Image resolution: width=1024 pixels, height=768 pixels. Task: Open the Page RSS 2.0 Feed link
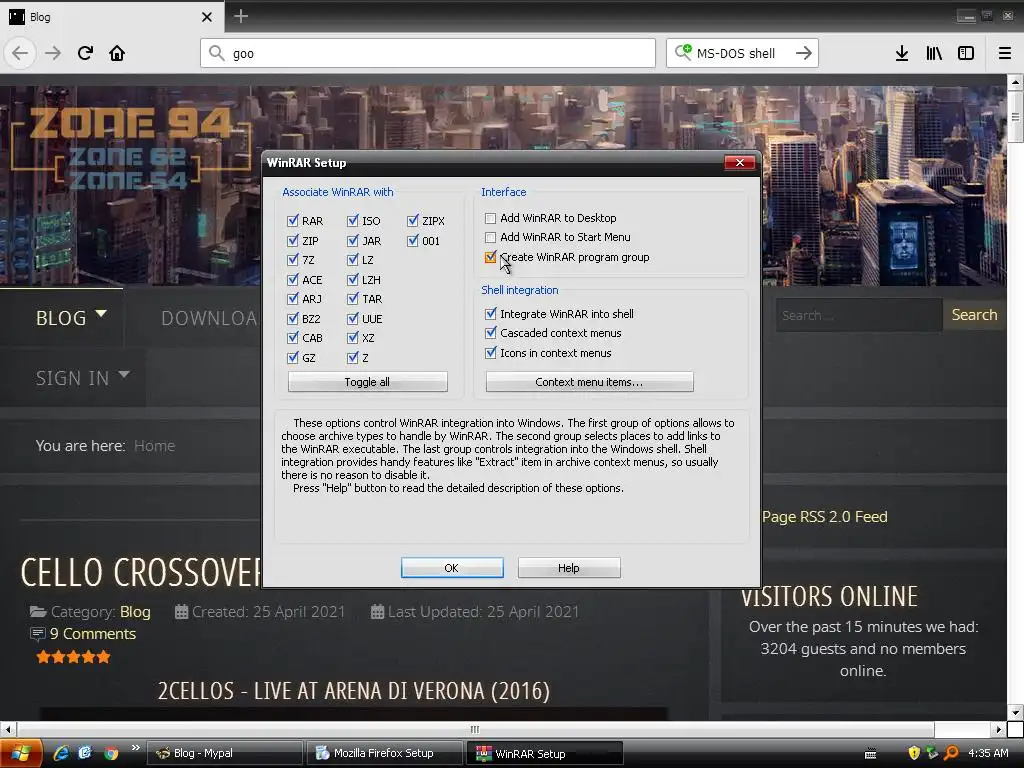point(824,517)
